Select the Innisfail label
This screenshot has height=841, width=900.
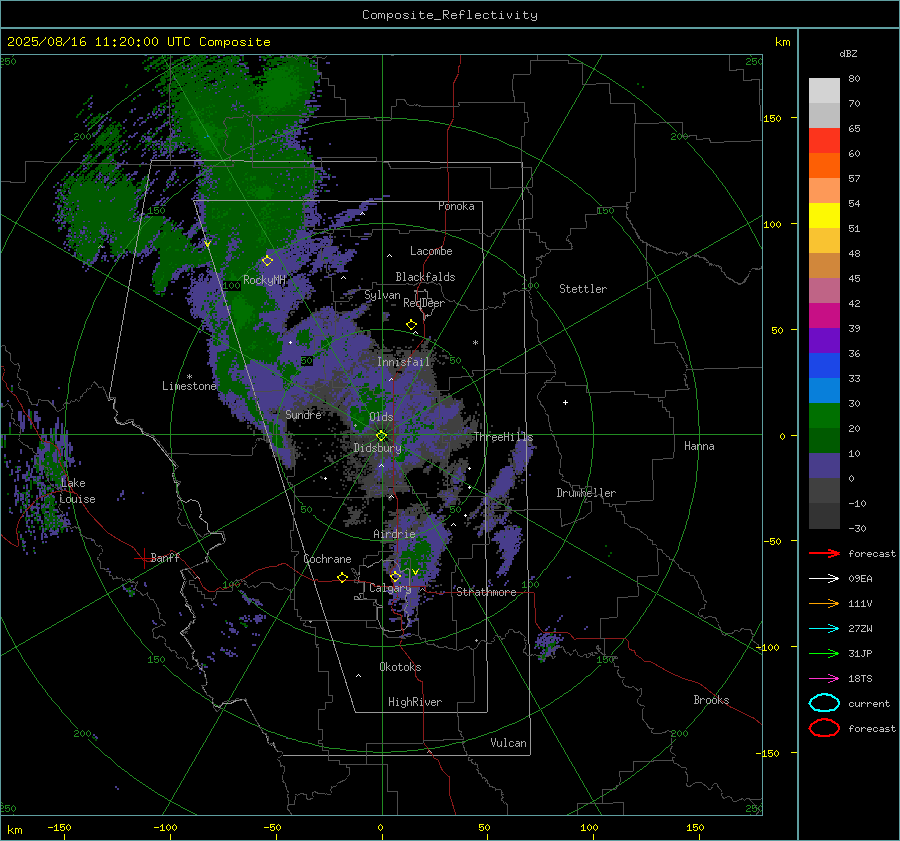click(x=403, y=362)
